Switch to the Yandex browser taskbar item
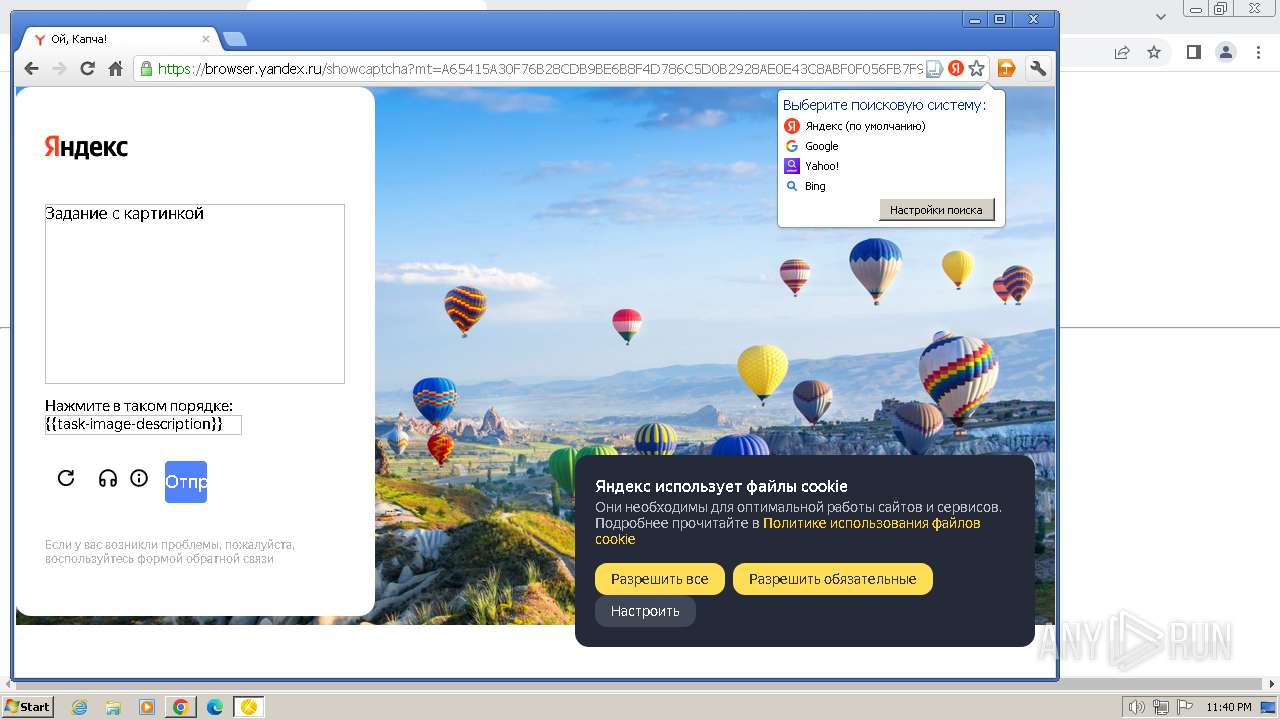The image size is (1280, 720). click(249, 707)
